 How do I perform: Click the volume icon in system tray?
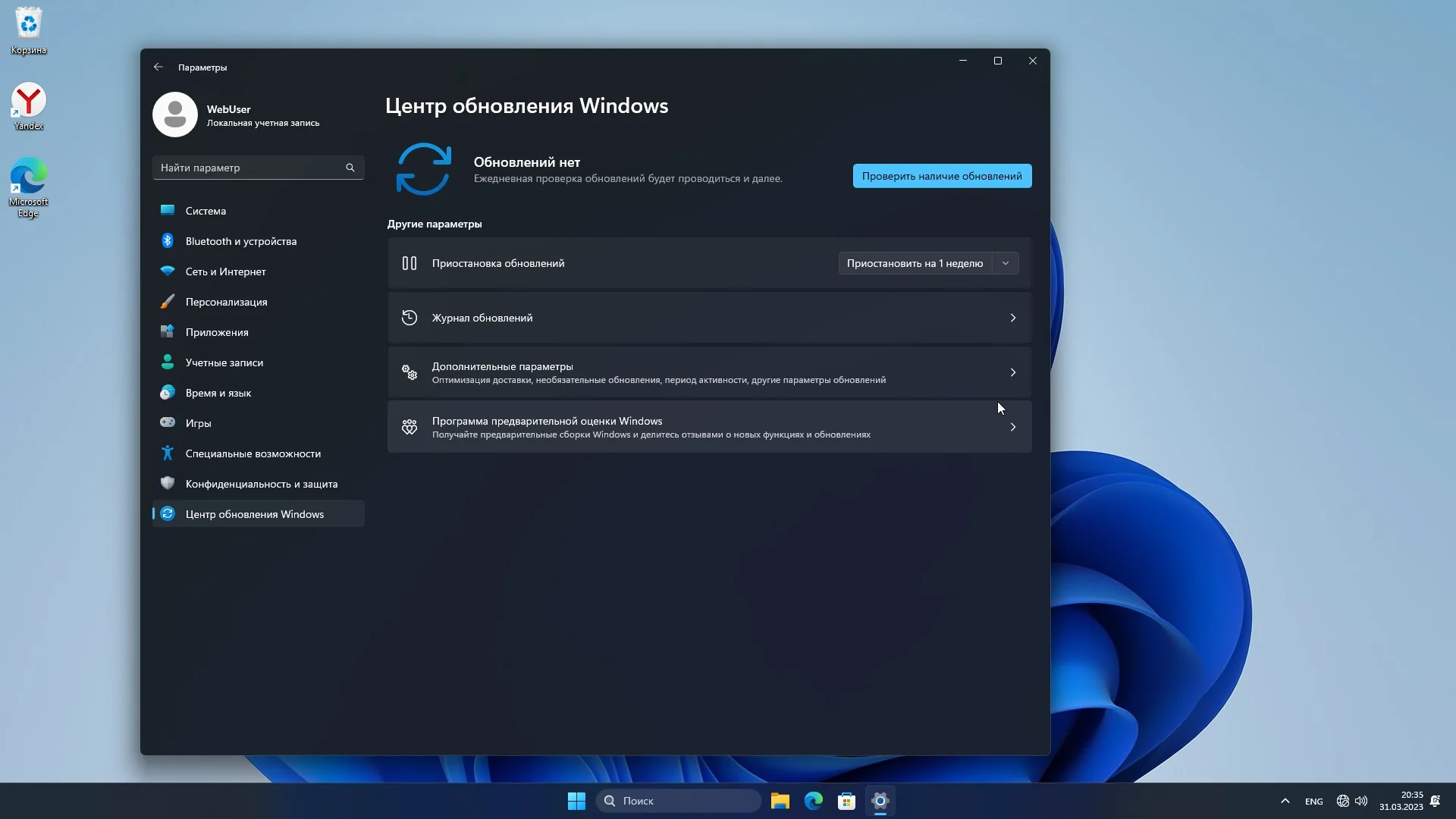point(1361,801)
